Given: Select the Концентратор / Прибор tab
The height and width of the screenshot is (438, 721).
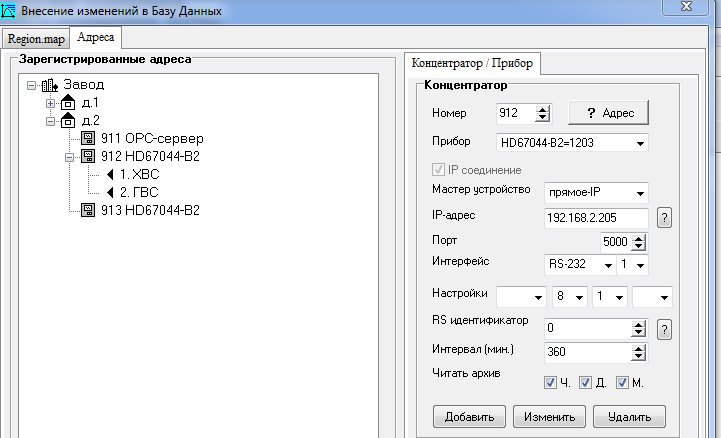Looking at the screenshot, I should [x=470, y=63].
